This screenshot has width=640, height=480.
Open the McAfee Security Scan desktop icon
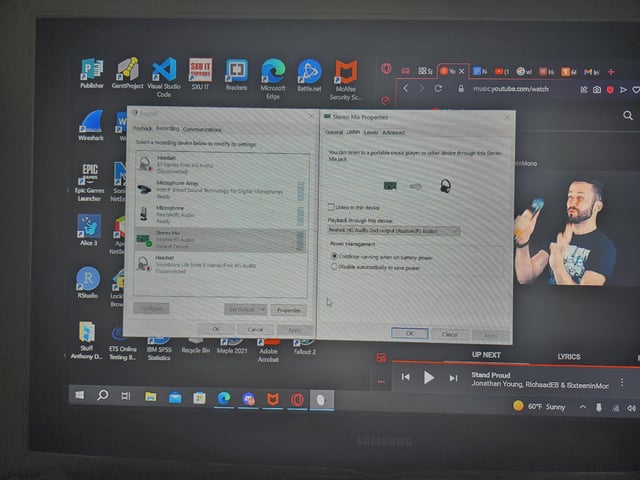(x=345, y=80)
